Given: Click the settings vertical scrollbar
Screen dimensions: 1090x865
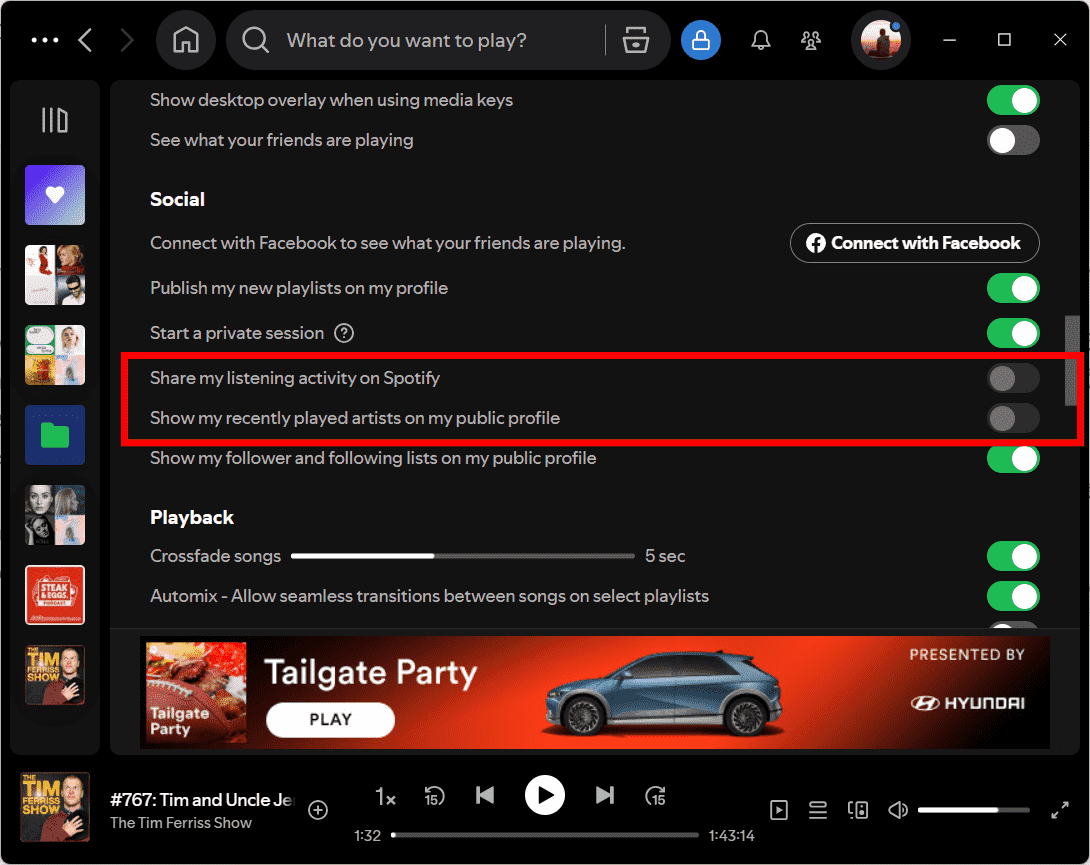Looking at the screenshot, I should coord(1071,361).
